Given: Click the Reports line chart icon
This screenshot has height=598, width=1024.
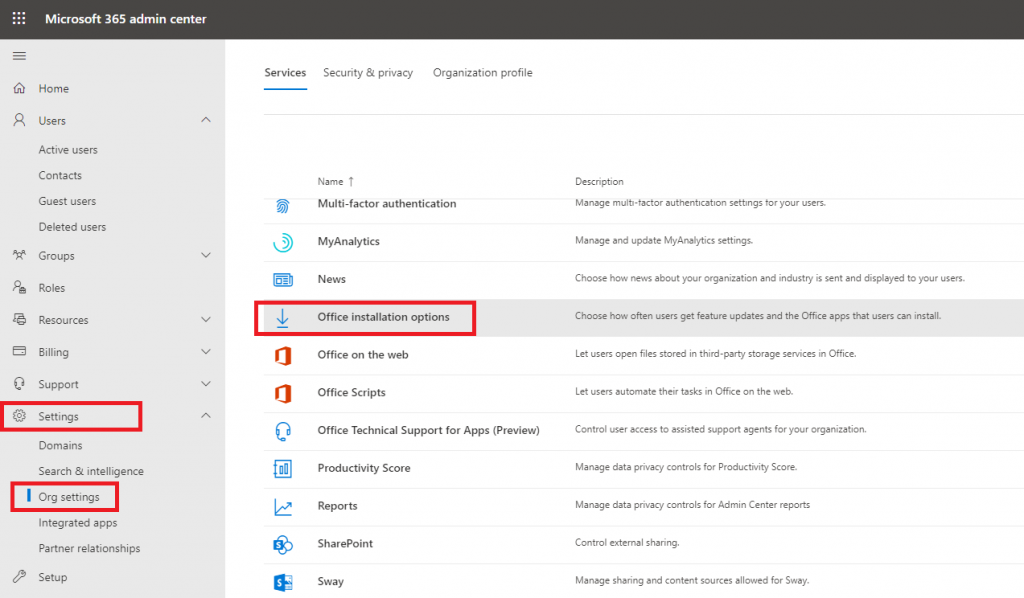Looking at the screenshot, I should click(x=283, y=507).
